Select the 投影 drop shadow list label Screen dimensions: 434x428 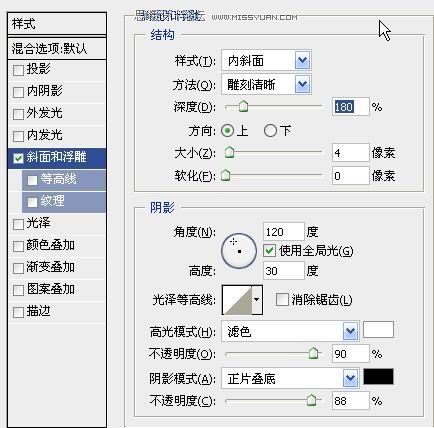coord(38,69)
